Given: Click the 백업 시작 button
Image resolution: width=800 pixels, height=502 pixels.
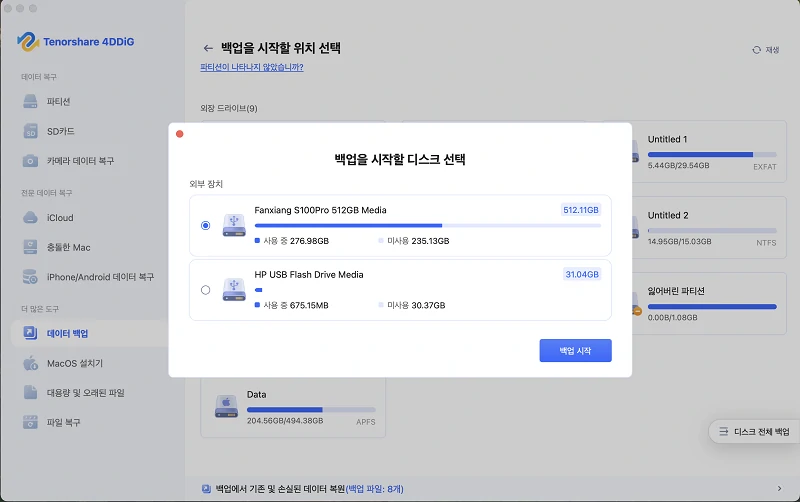Looking at the screenshot, I should point(576,350).
